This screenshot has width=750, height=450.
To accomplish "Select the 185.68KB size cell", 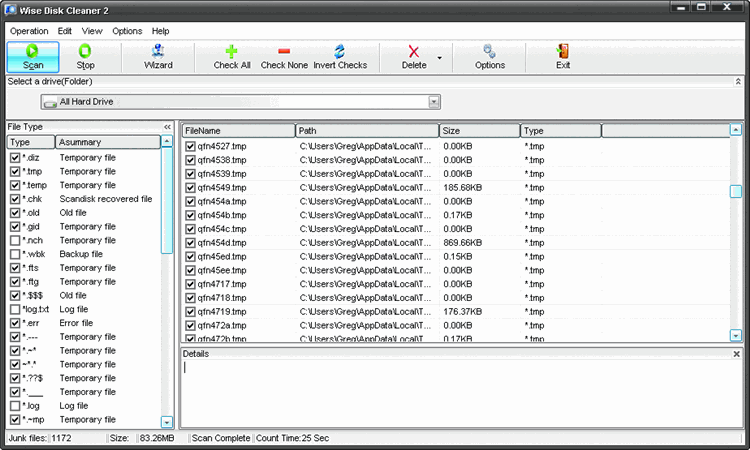I will coord(463,187).
